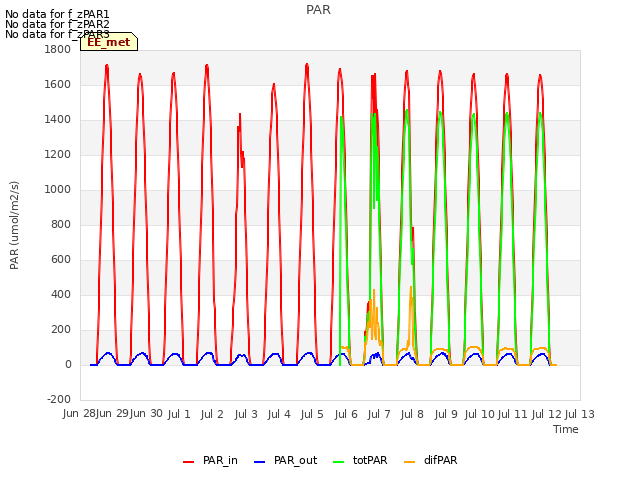This screenshot has height=480, width=640.
Task: Click the Time x-axis label
Action: tap(566, 429)
